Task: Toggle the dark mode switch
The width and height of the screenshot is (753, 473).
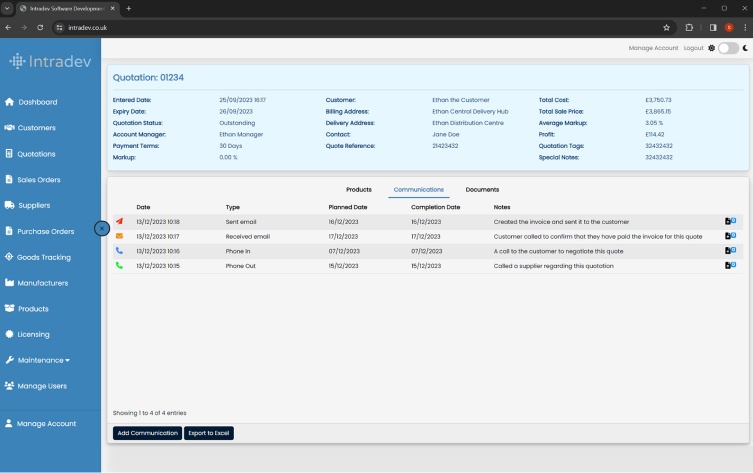Action: 728,48
